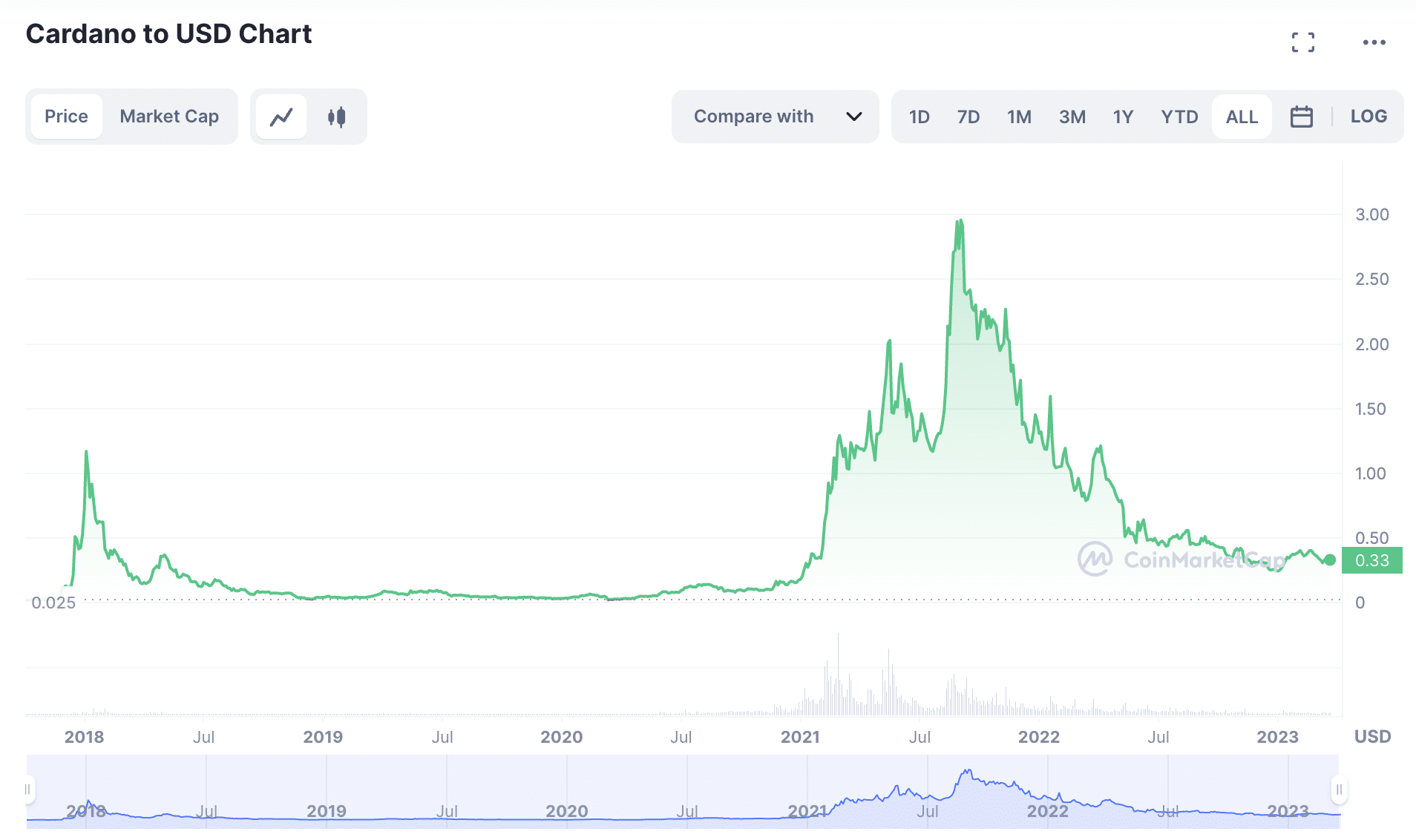Toggle the LOG scale option
The height and width of the screenshot is (840, 1416).
[1369, 117]
